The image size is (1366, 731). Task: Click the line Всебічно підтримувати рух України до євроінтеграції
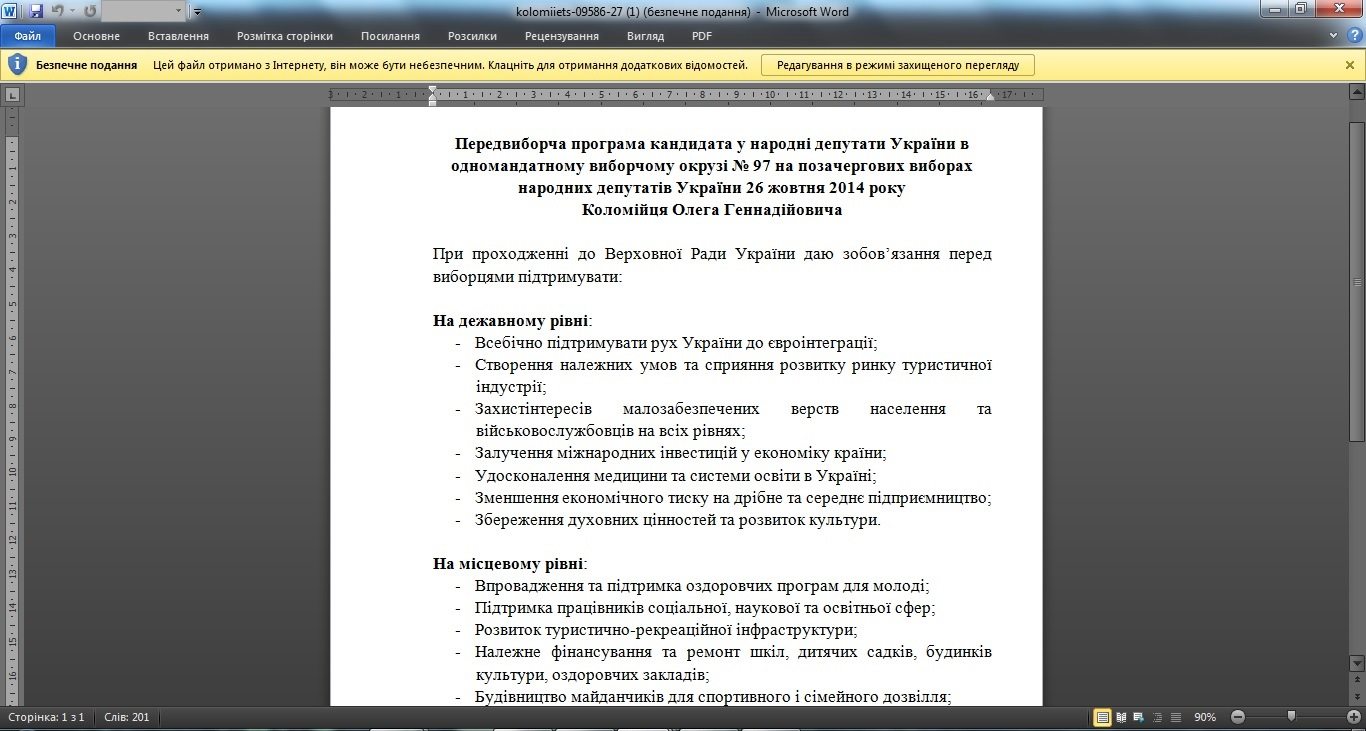676,343
